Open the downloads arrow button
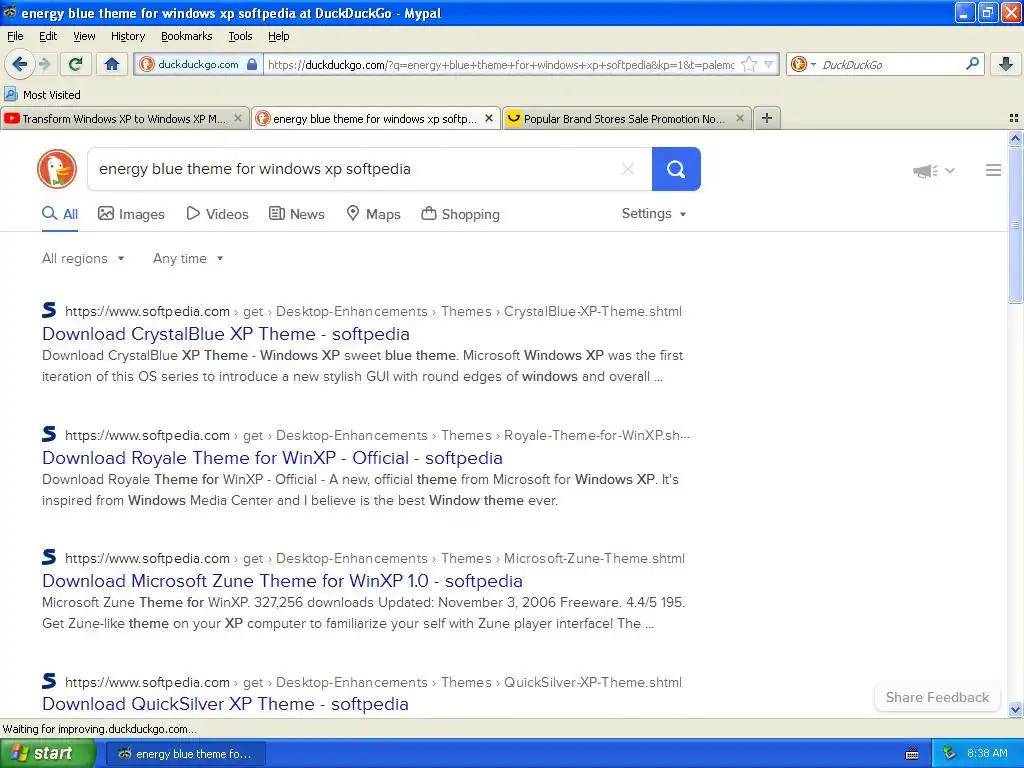This screenshot has height=768, width=1024. pos(1006,64)
